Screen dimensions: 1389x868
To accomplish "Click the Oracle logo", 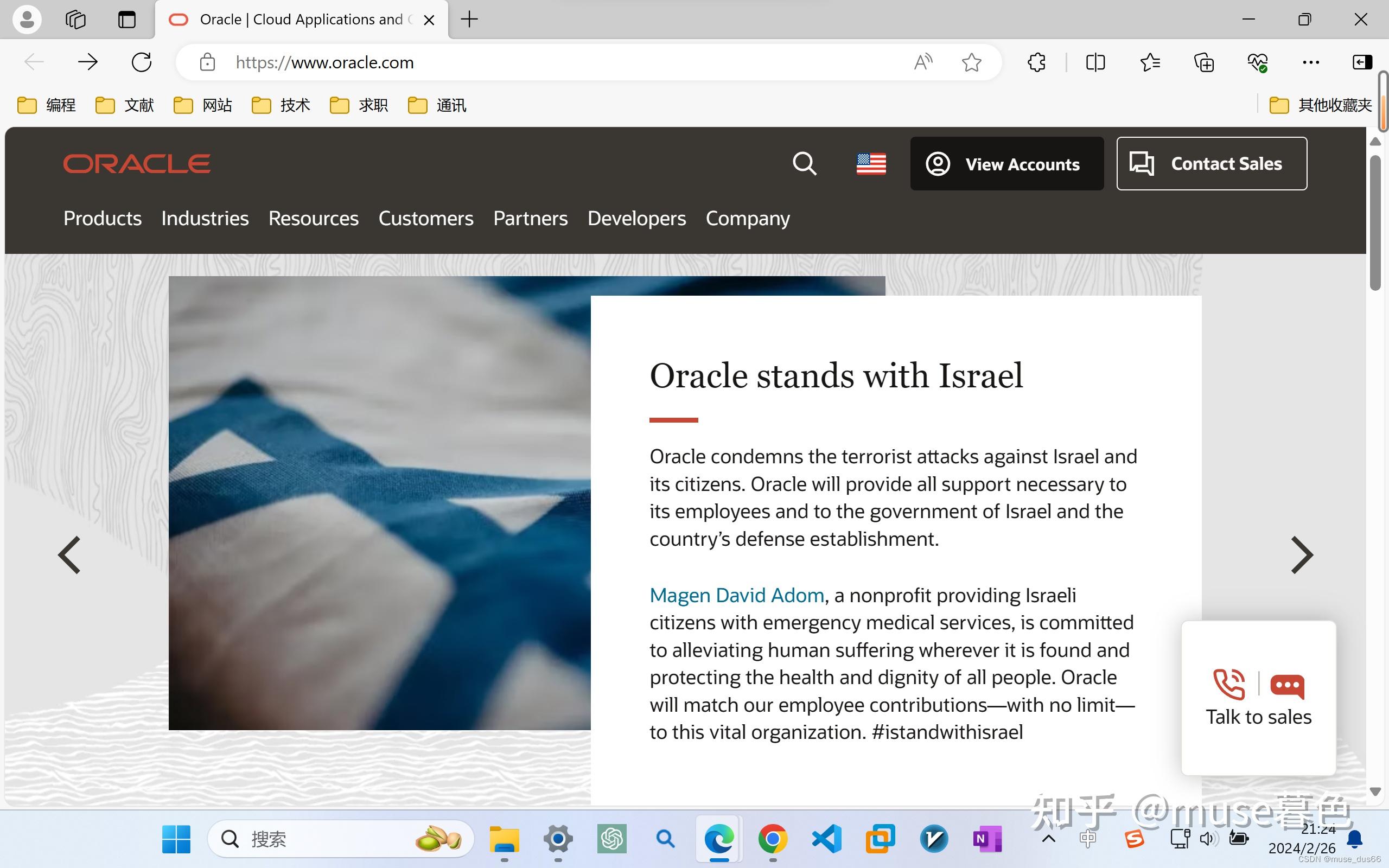I will [137, 164].
